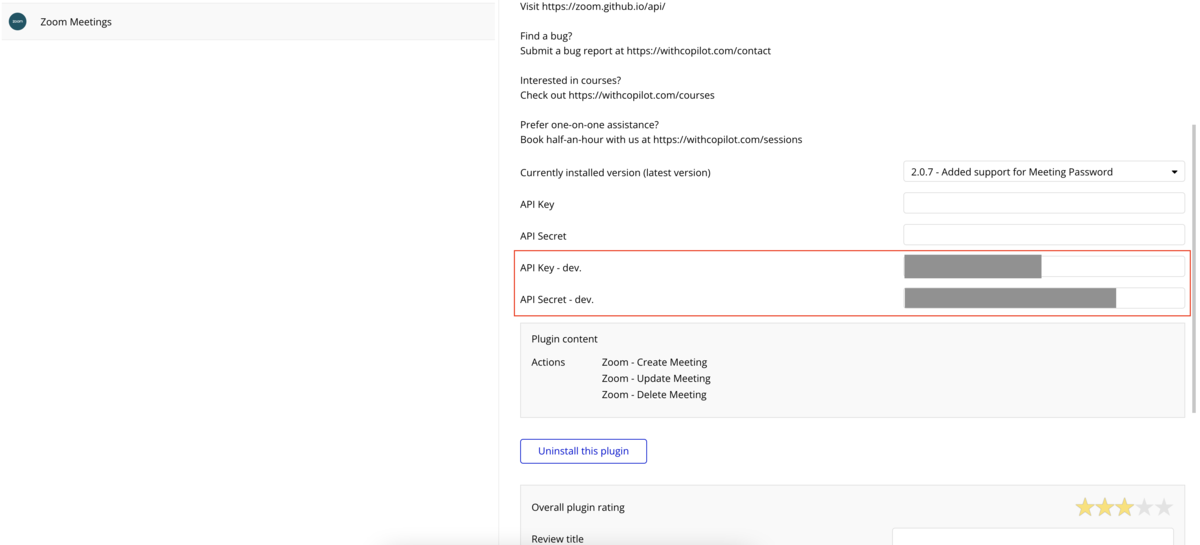This screenshot has width=1200, height=545.
Task: Click 'Overall plugin rating' label
Action: click(x=578, y=507)
